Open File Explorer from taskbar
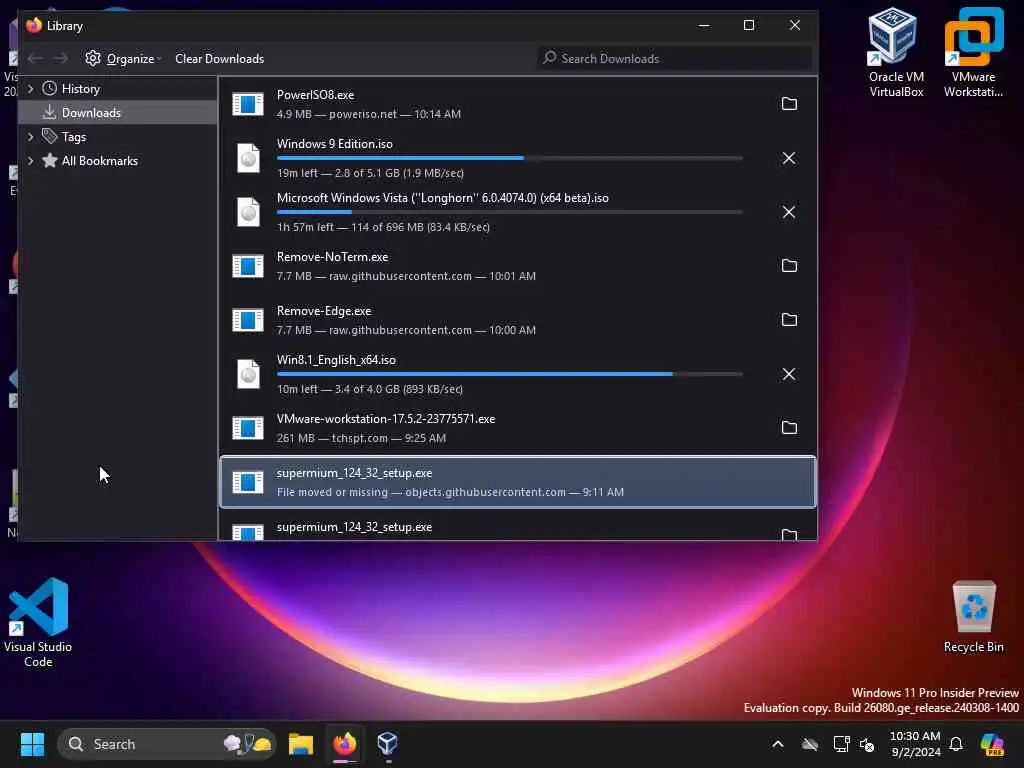Image resolution: width=1024 pixels, height=768 pixels. pyautogui.click(x=301, y=744)
